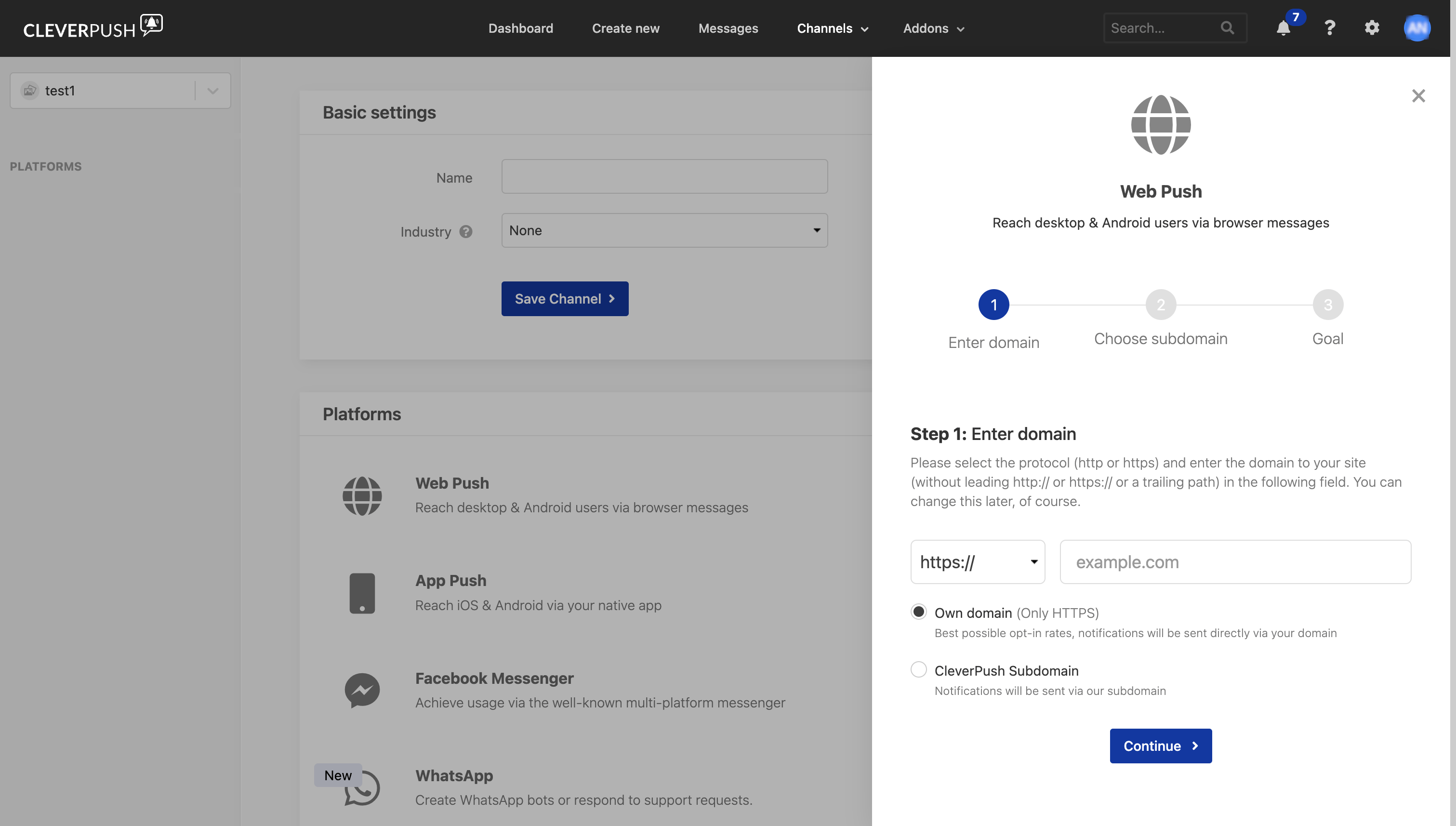Select the CleverPush Subdomain radio option
Screen dimensions: 1456x826
point(918,670)
